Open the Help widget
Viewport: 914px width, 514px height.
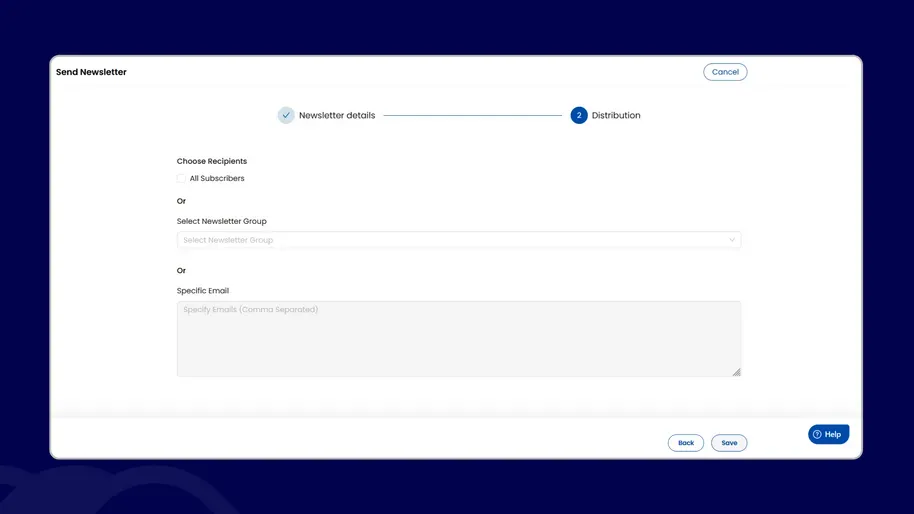pyautogui.click(x=829, y=434)
